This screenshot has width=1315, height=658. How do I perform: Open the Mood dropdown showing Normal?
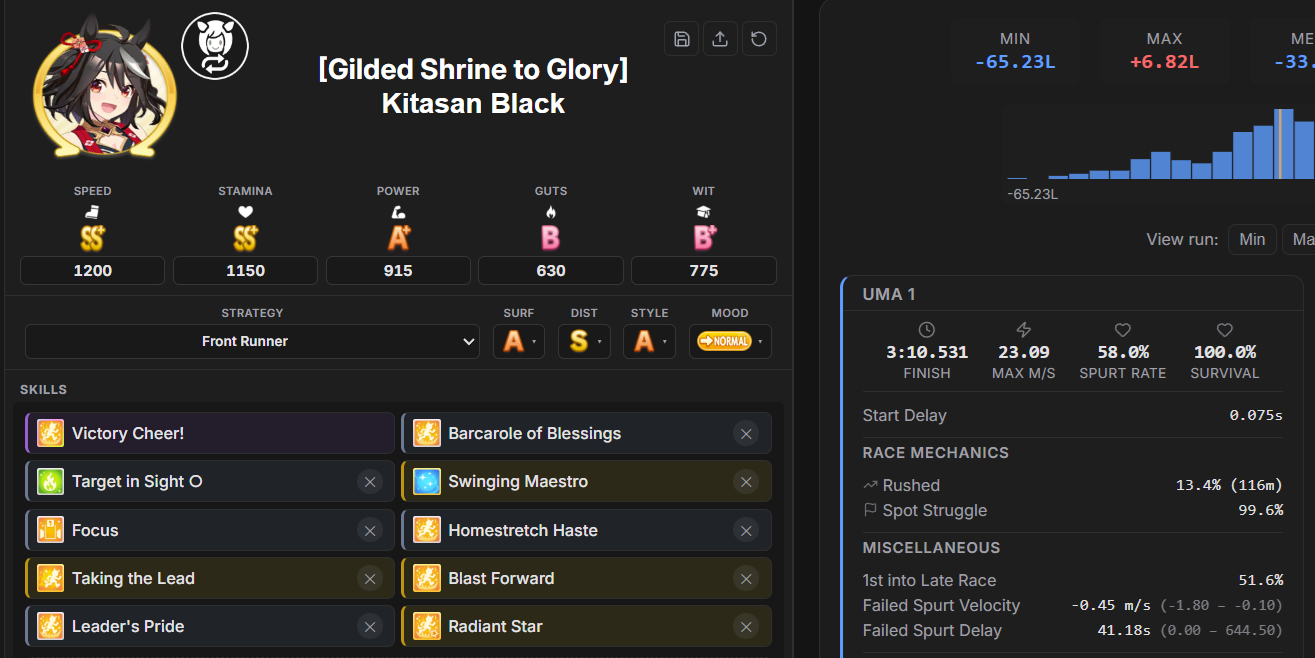click(x=730, y=341)
